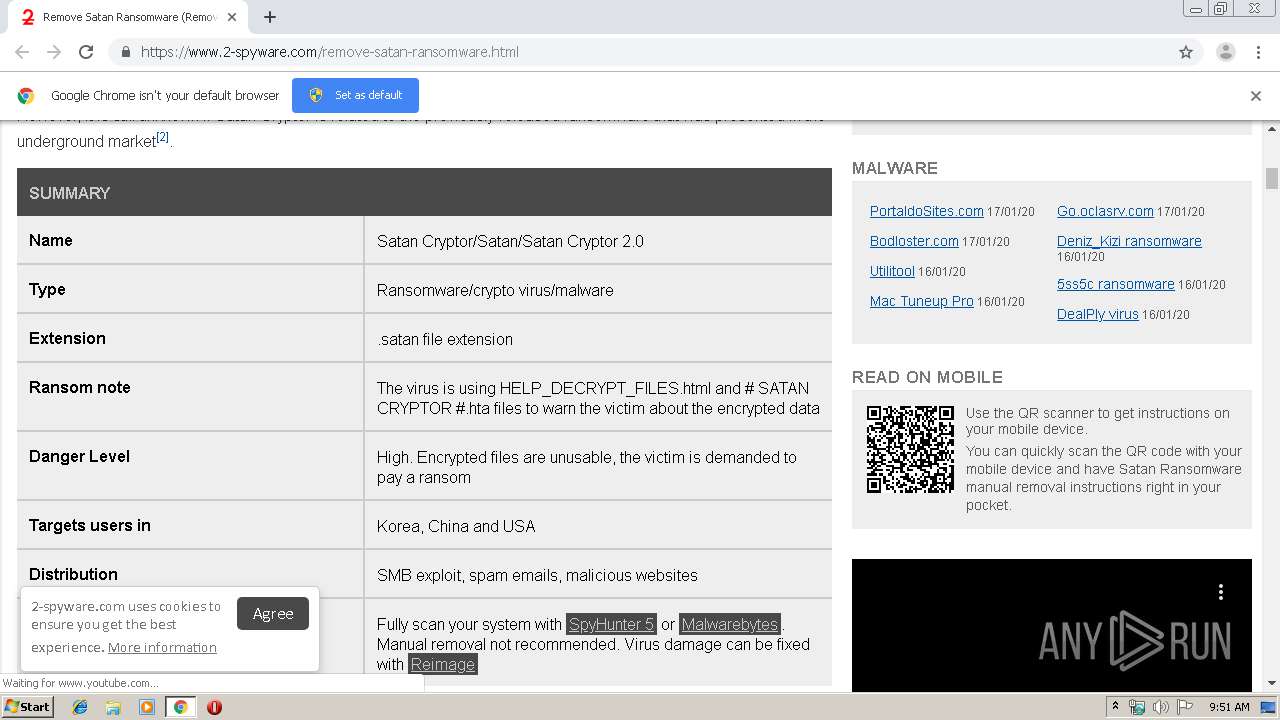Open the Go.oclasrv.com malware entry
Viewport: 1280px width, 720px height.
coord(1105,211)
